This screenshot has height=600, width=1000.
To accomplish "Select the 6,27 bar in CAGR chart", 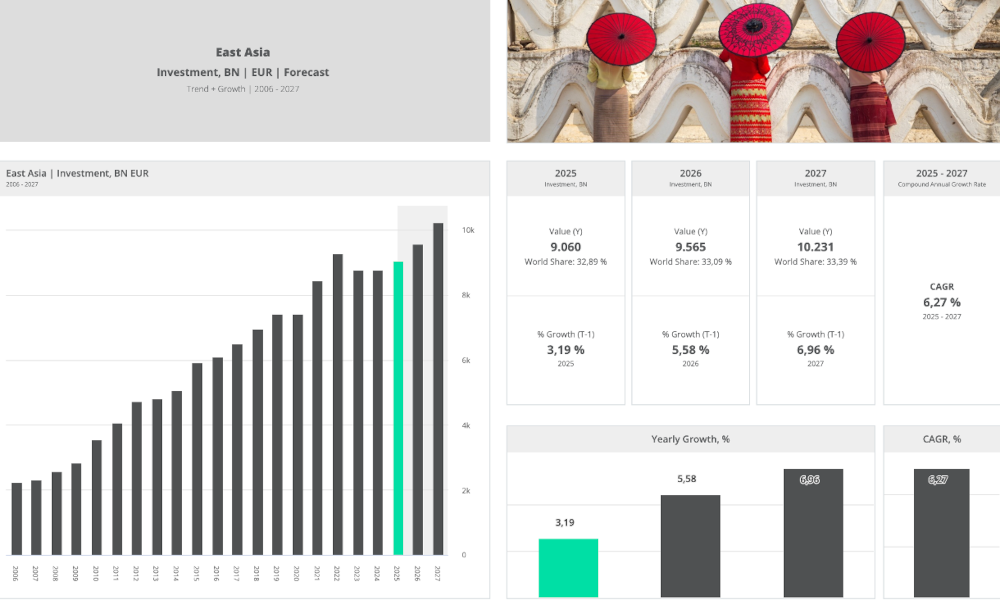I will point(941,532).
